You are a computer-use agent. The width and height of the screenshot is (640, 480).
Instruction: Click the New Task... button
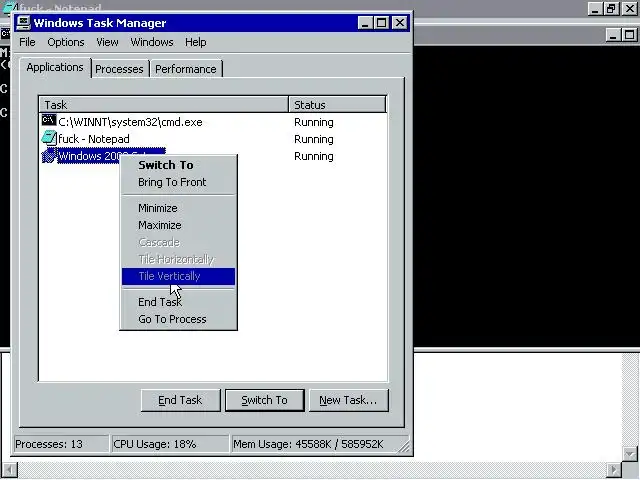click(348, 400)
